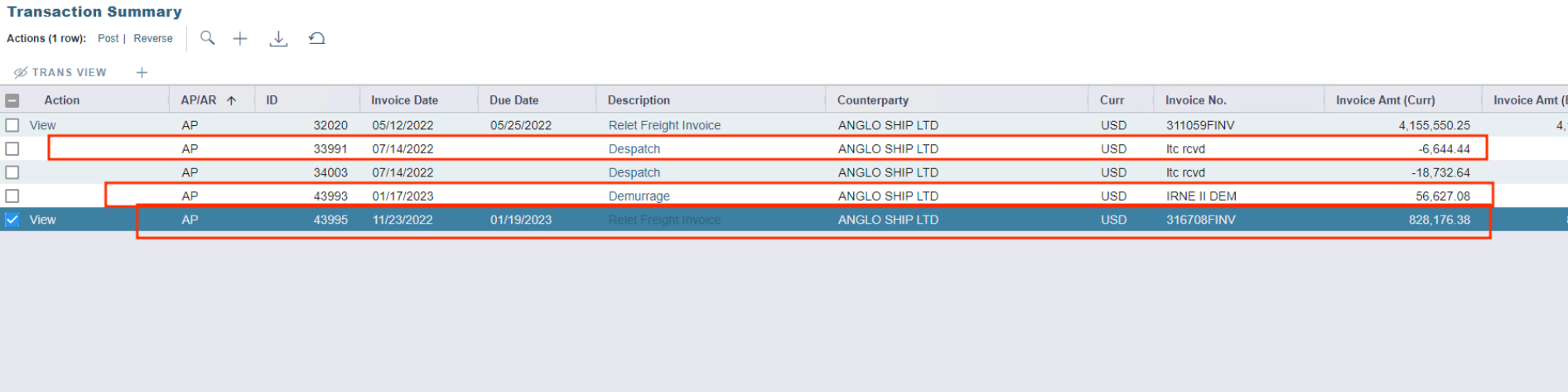Click the AP/AR sort arrow icon
Screen dimensions: 1568x392
pos(232,100)
